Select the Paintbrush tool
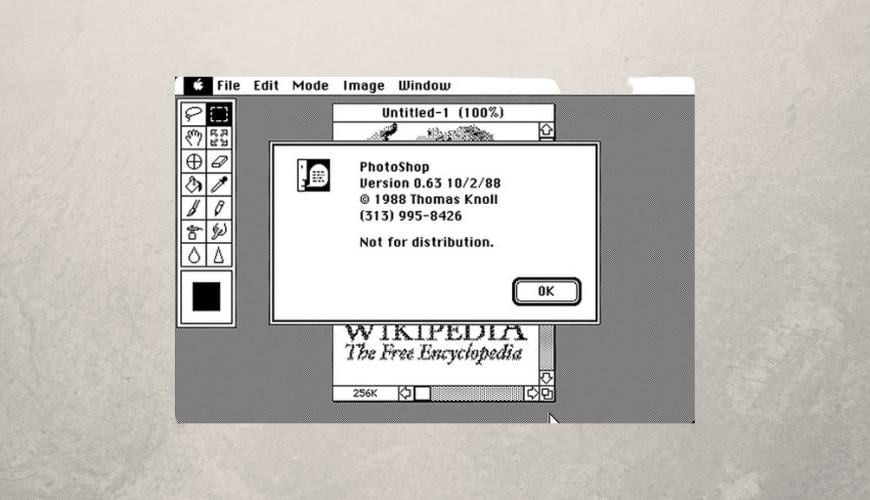870x500 pixels. pos(194,208)
